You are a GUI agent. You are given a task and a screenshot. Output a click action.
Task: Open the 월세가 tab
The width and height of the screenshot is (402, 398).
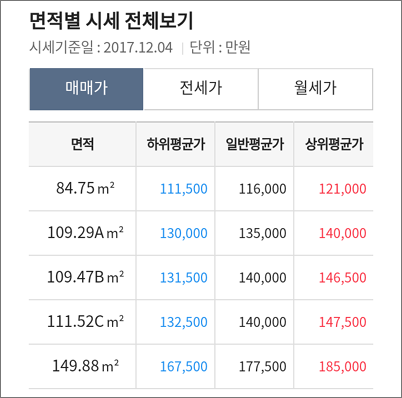(315, 89)
